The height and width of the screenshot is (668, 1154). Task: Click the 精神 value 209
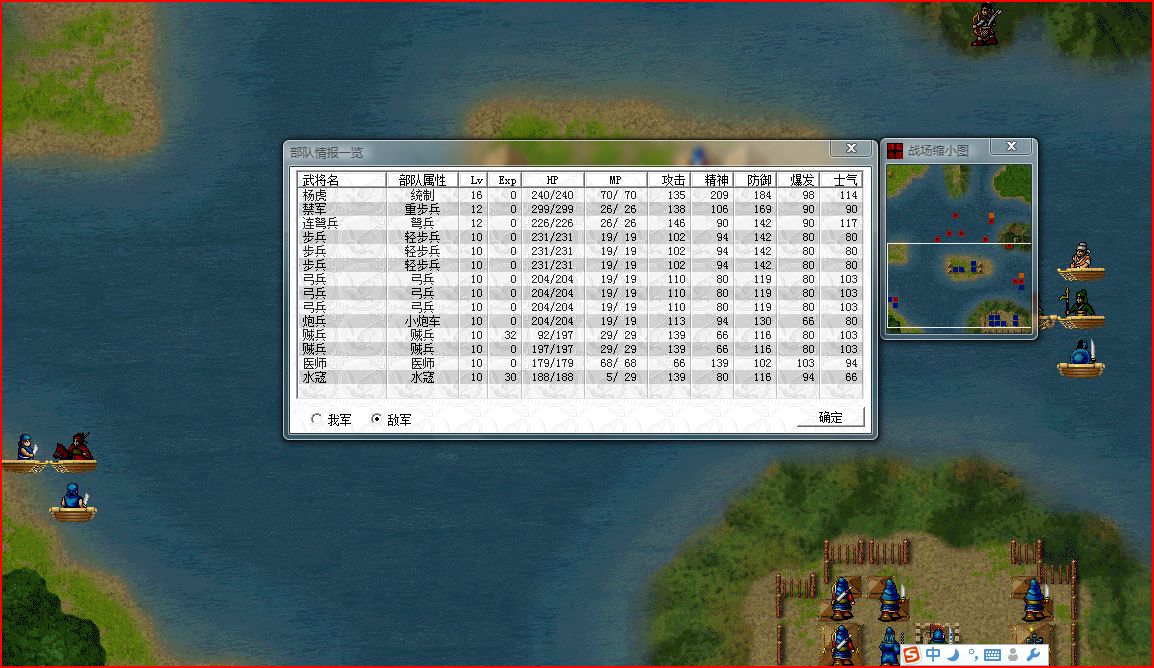[x=719, y=195]
